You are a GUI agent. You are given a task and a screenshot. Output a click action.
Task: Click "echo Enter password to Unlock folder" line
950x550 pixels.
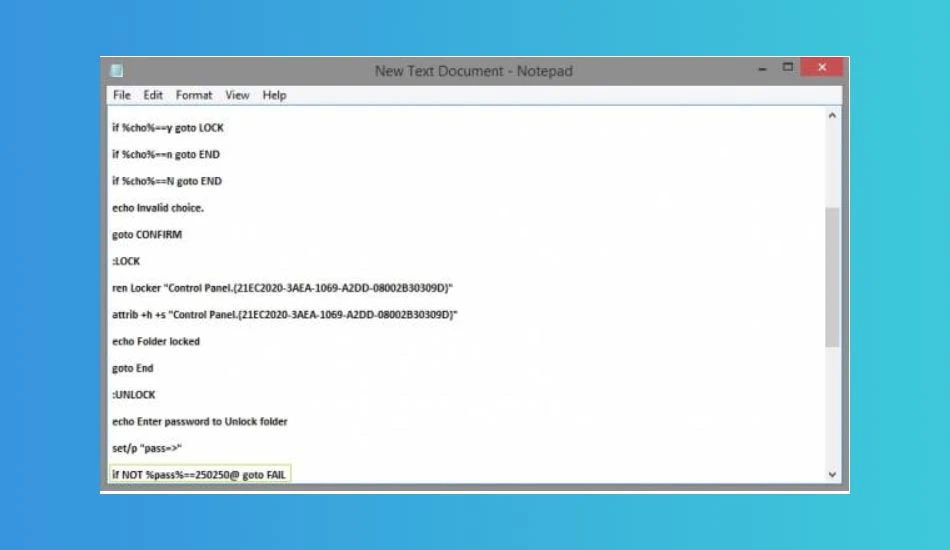(x=200, y=421)
